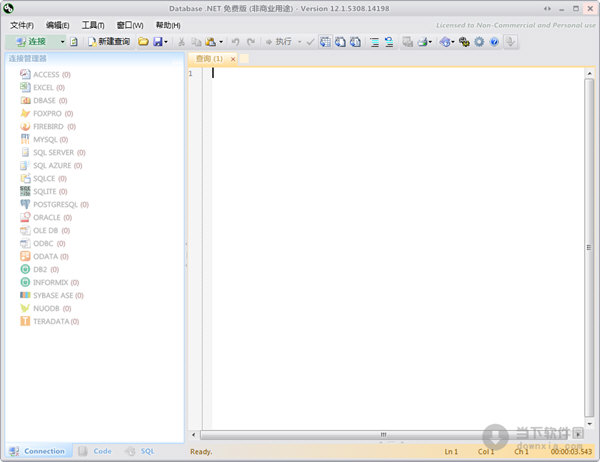Click the printer icon

click(x=422, y=42)
